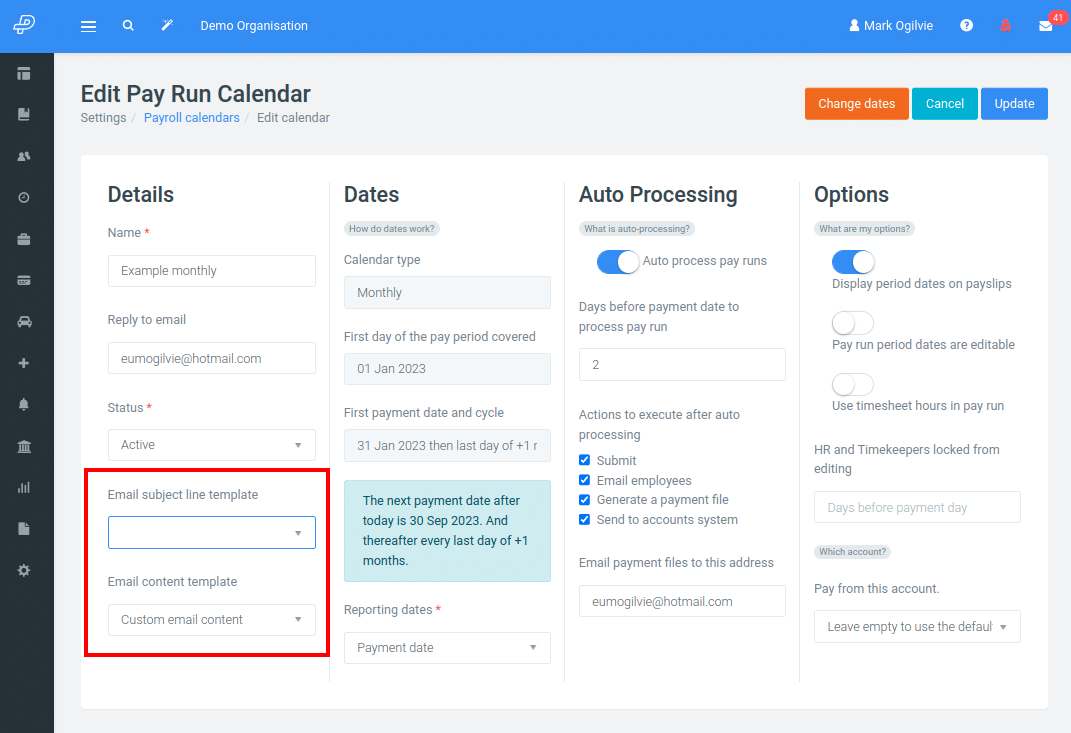Open the search magnifier in the top bar
1071x733 pixels.
coord(128,25)
